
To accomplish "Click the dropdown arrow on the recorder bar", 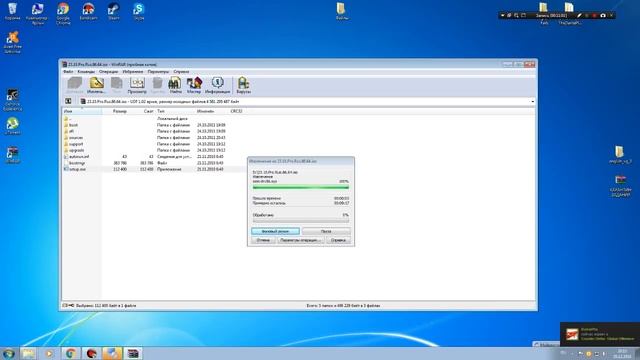I will click(502, 16).
